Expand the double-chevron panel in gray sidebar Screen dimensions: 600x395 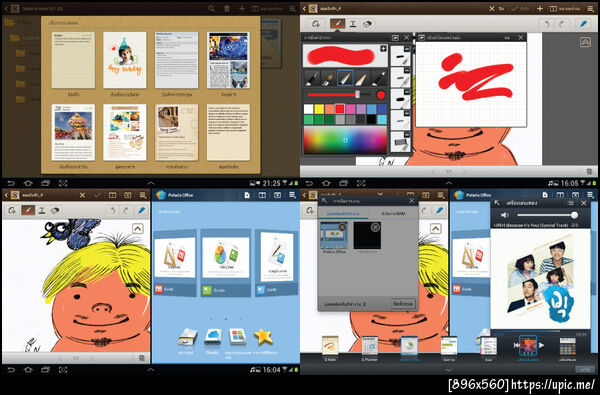(x=585, y=42)
